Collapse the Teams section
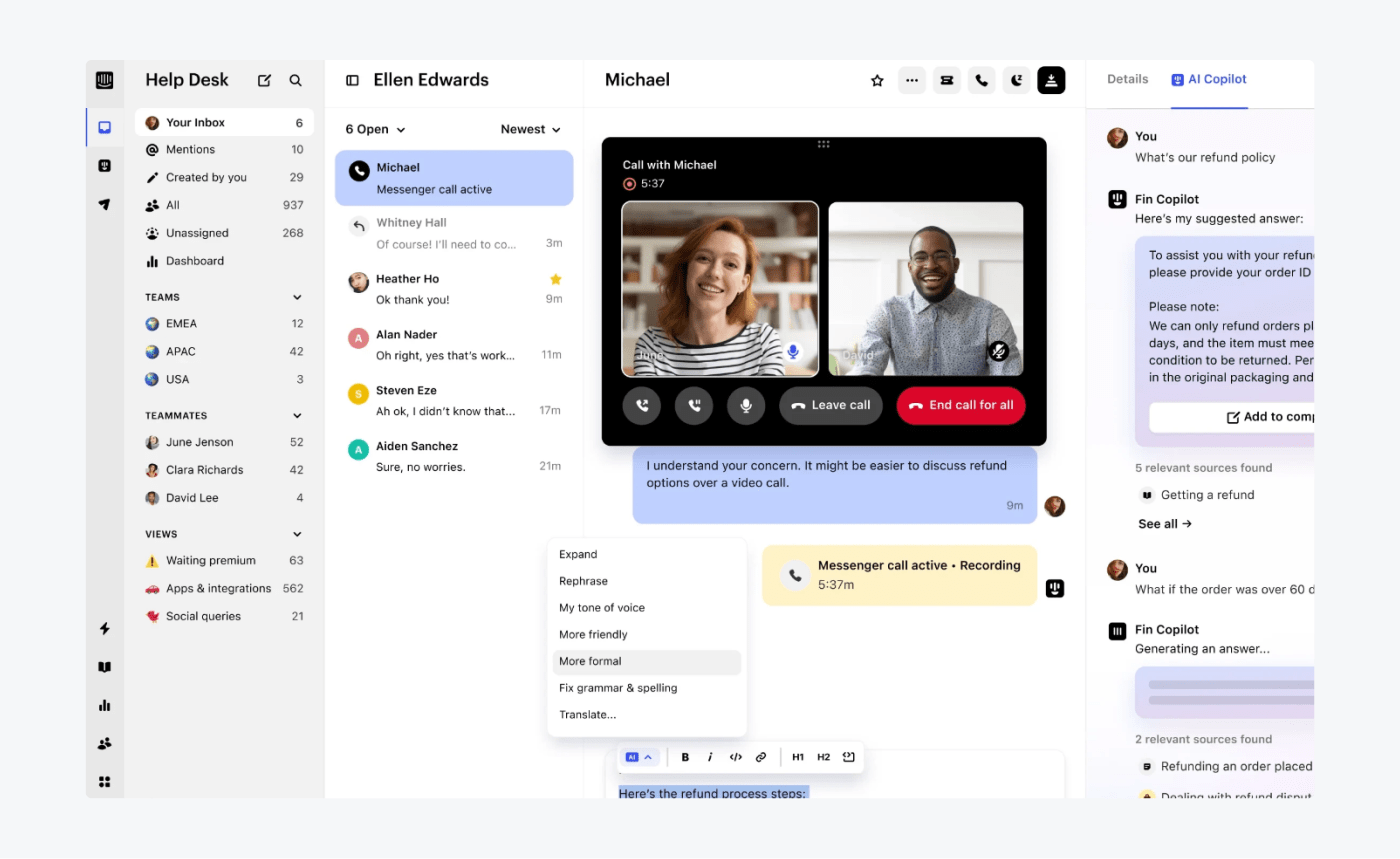The height and width of the screenshot is (859, 1400). click(x=297, y=297)
